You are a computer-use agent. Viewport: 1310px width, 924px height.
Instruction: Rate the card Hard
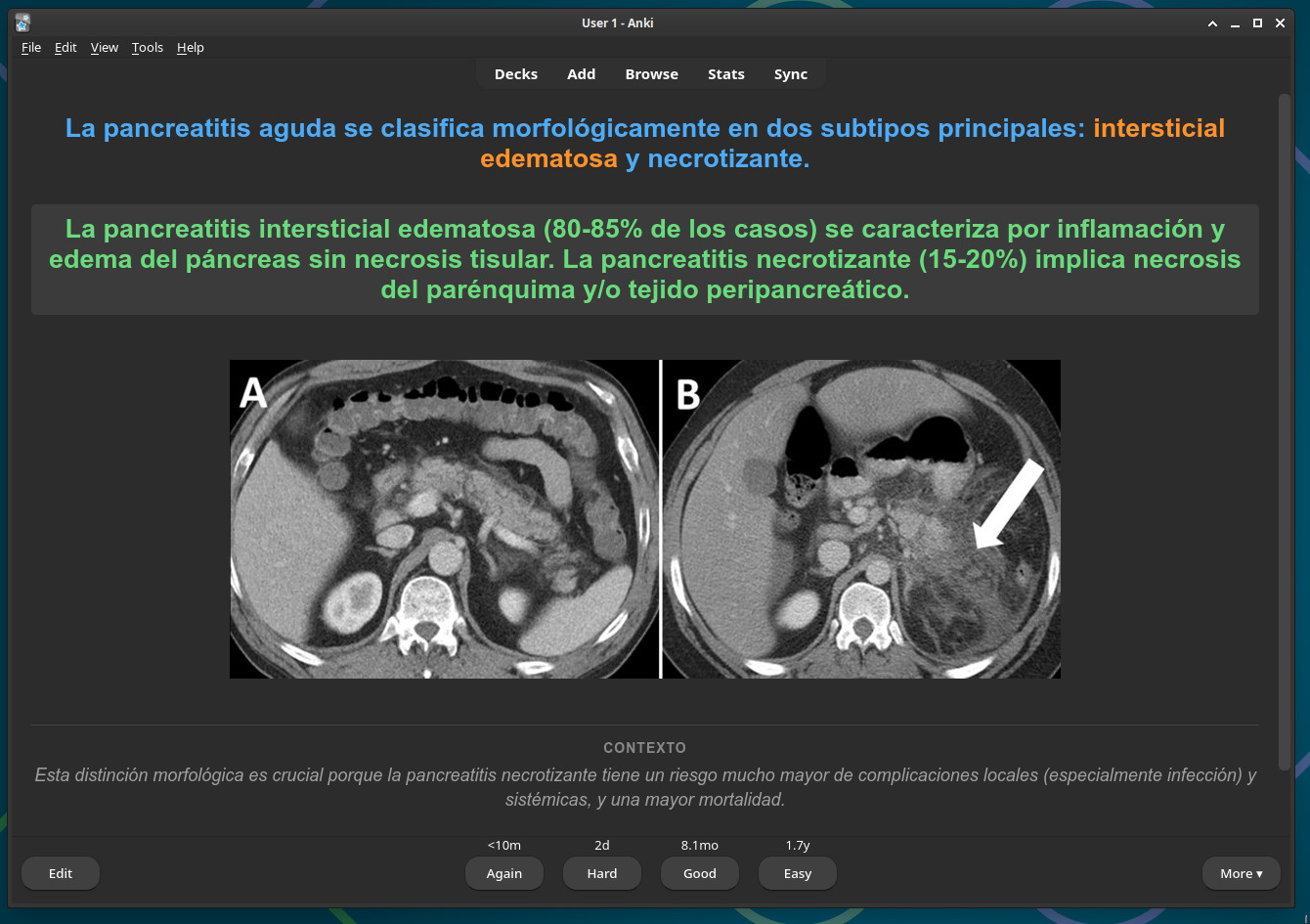pos(602,873)
